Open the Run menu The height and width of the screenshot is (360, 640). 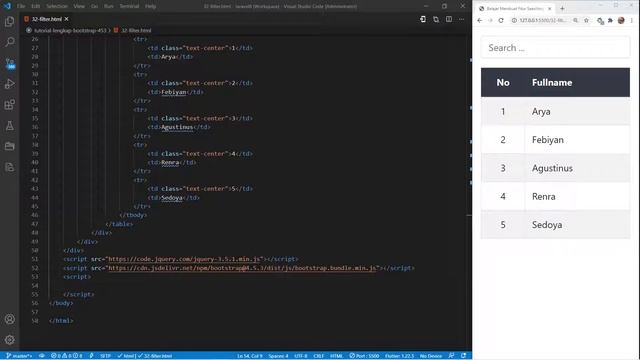(109, 6)
